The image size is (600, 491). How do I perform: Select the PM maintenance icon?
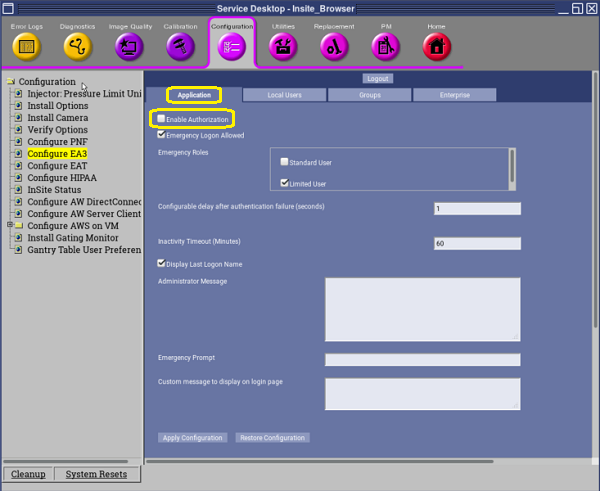(385, 46)
